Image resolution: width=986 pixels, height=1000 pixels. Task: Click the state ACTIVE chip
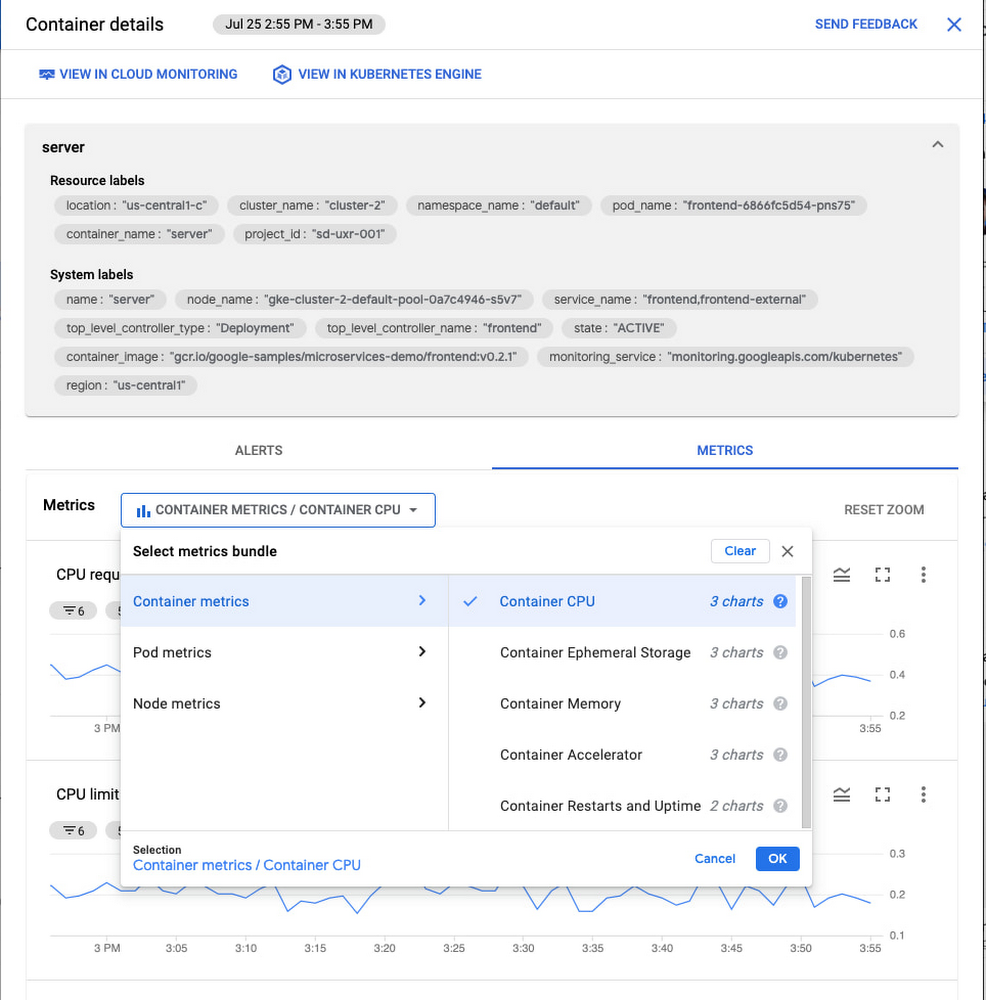[619, 328]
